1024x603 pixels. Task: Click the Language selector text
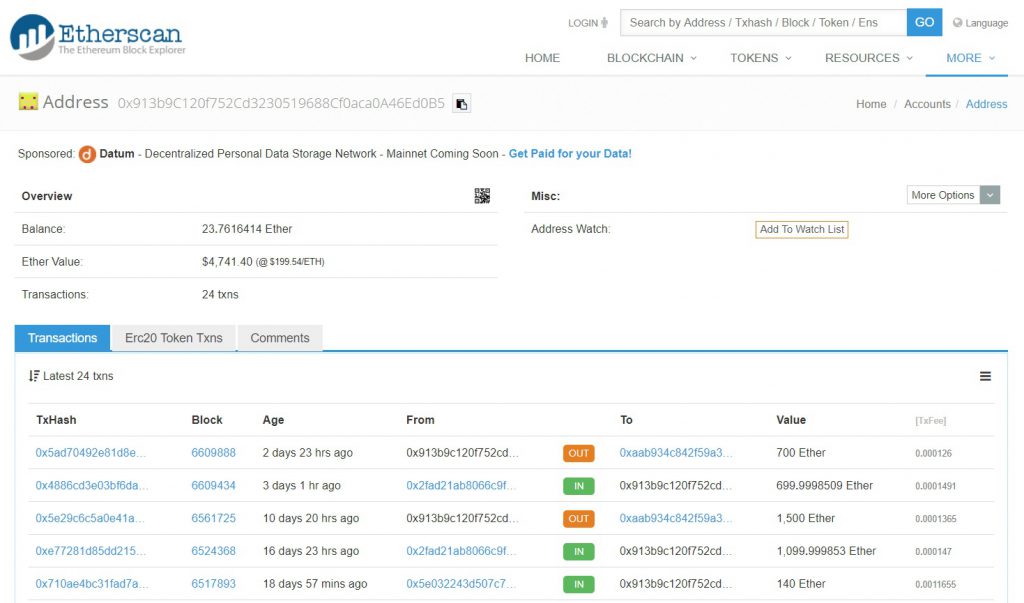[x=986, y=23]
